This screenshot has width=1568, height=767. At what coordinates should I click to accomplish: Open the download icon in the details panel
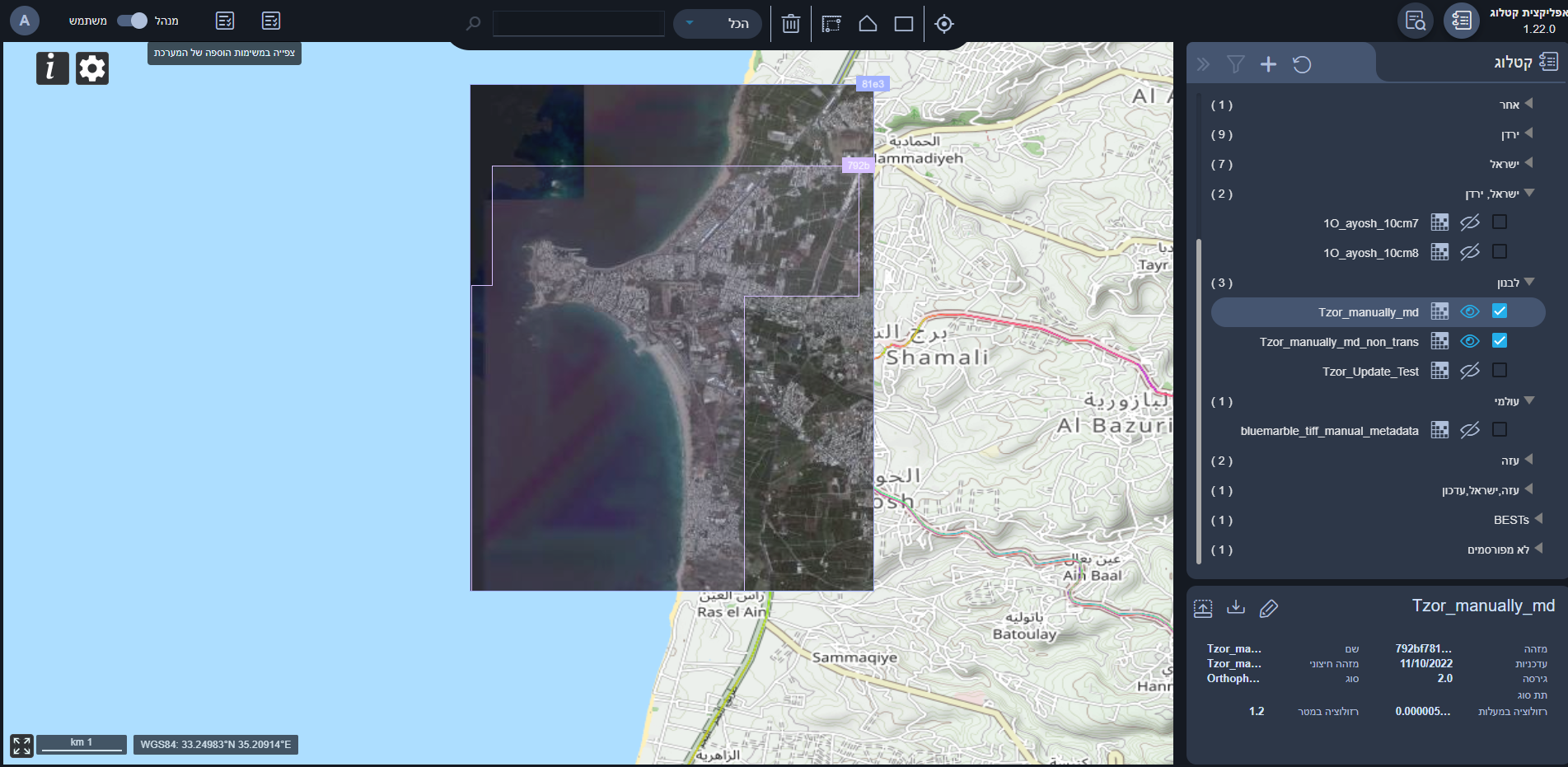[x=1236, y=609]
